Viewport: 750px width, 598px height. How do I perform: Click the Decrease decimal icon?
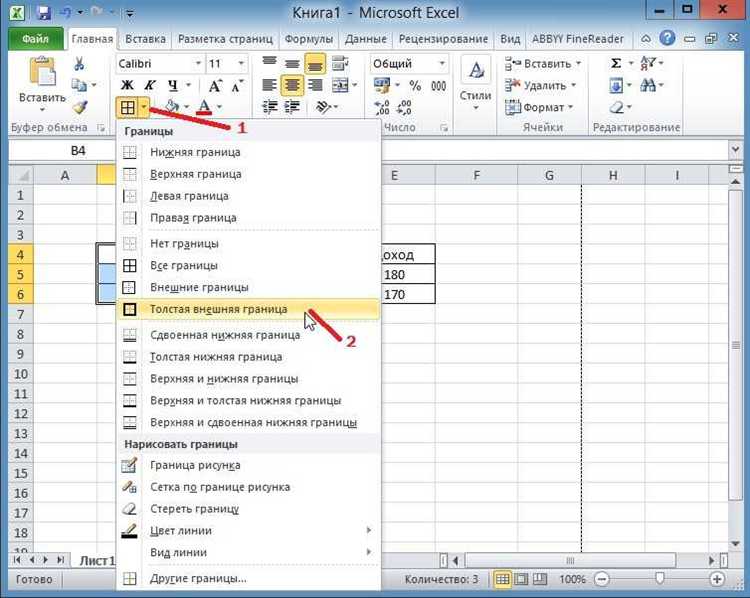click(404, 108)
